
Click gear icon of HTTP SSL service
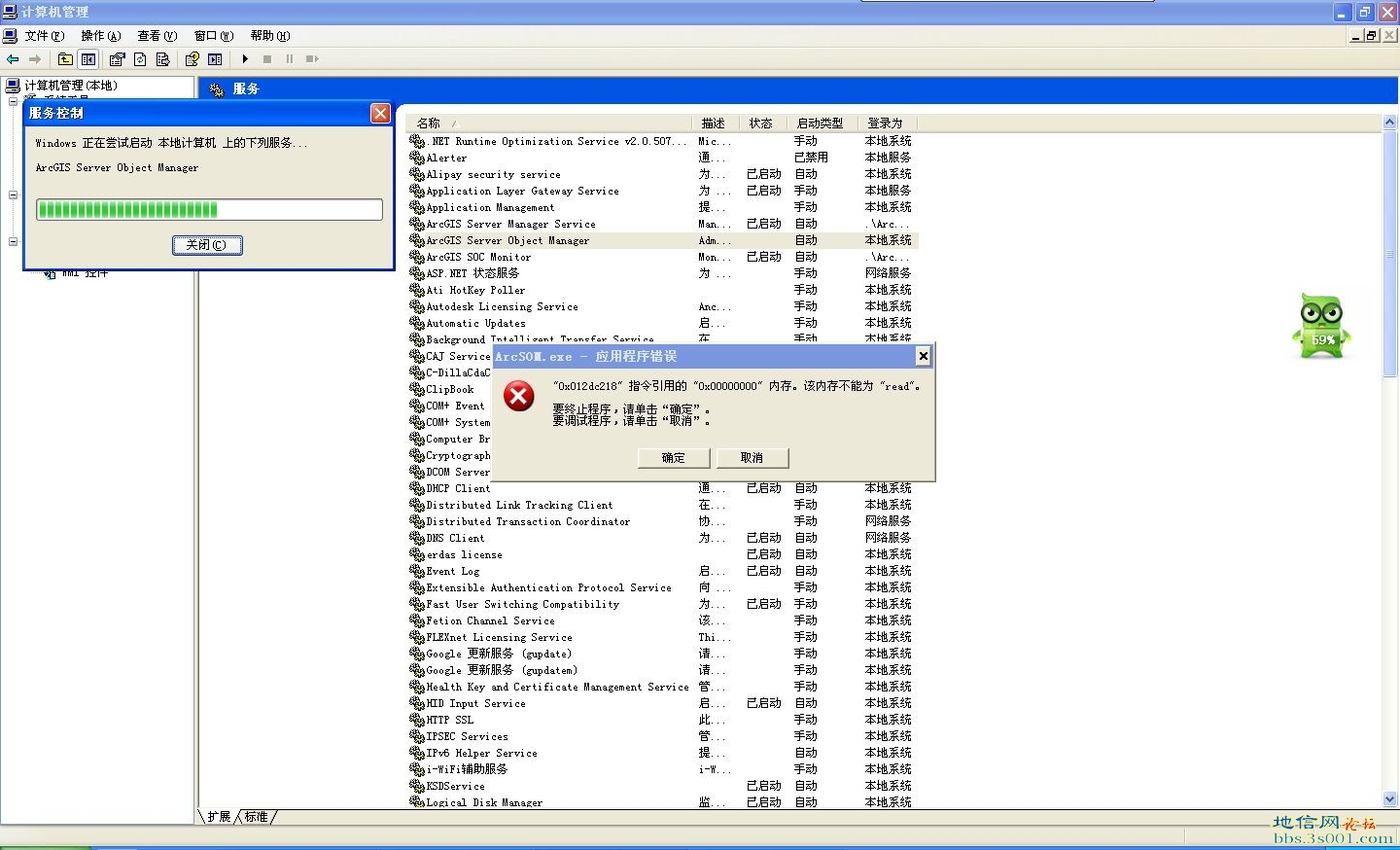[417, 720]
